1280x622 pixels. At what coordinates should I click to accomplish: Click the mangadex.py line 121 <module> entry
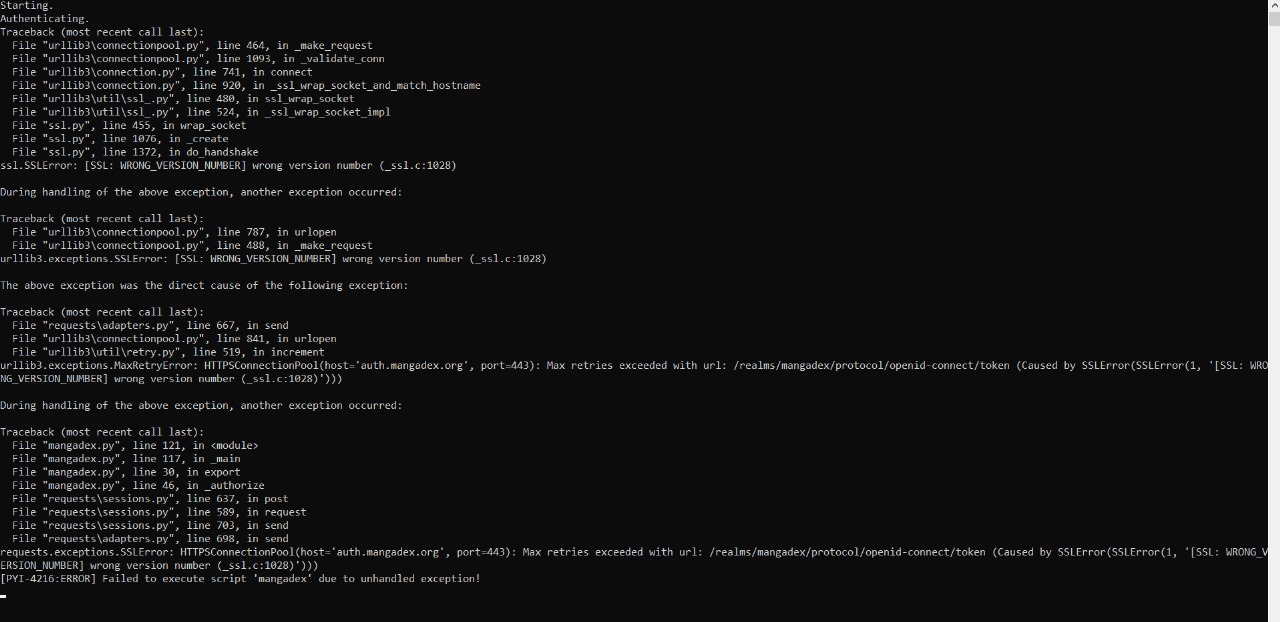coord(135,446)
